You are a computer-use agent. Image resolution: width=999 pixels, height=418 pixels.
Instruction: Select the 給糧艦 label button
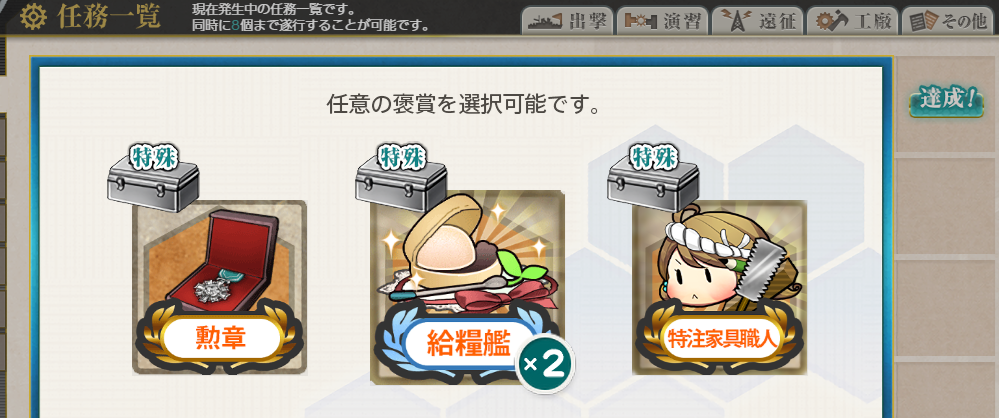[x=468, y=345]
